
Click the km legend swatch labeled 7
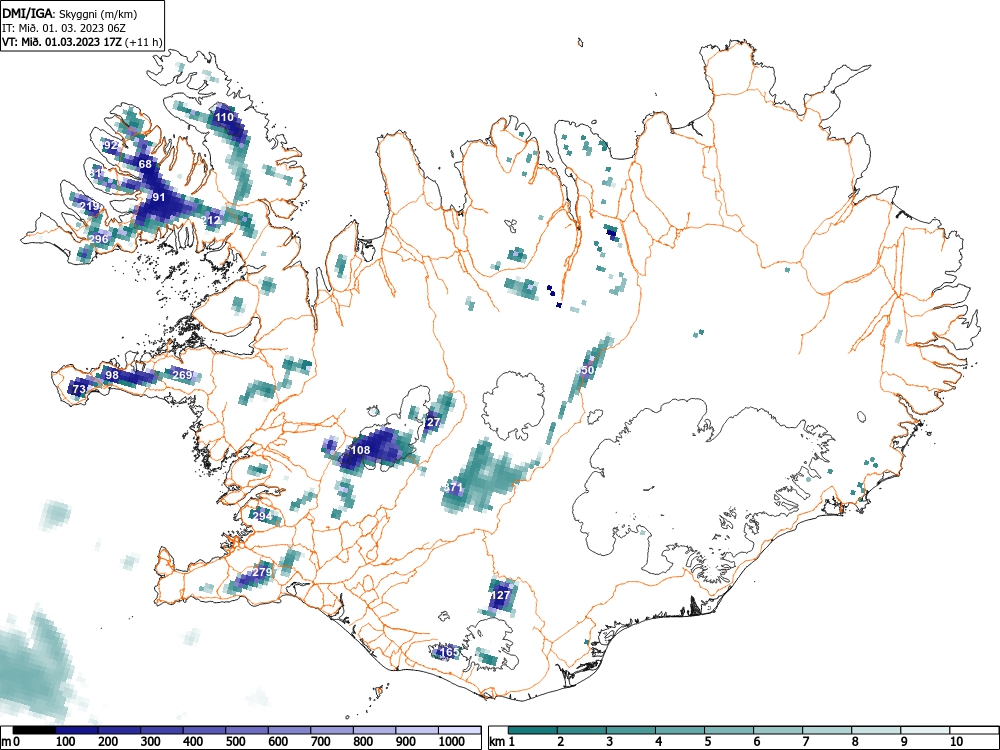pos(827,730)
